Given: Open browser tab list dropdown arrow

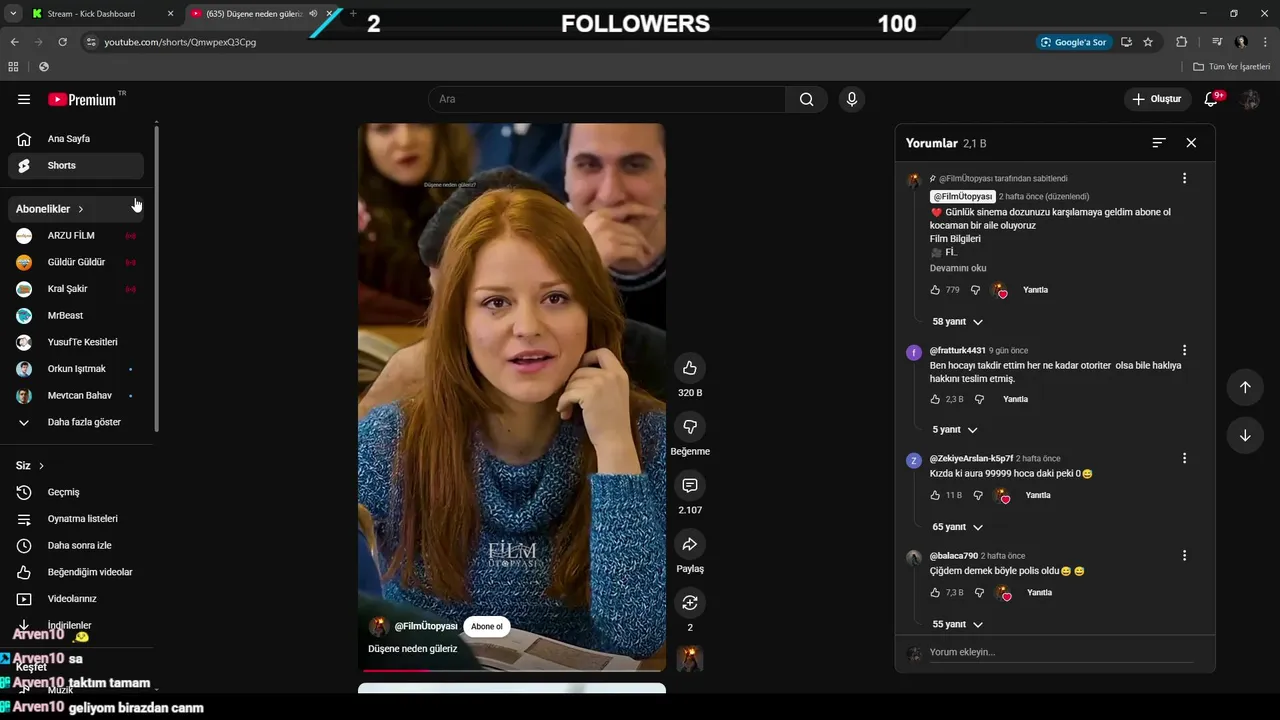Looking at the screenshot, I should click(x=13, y=14).
